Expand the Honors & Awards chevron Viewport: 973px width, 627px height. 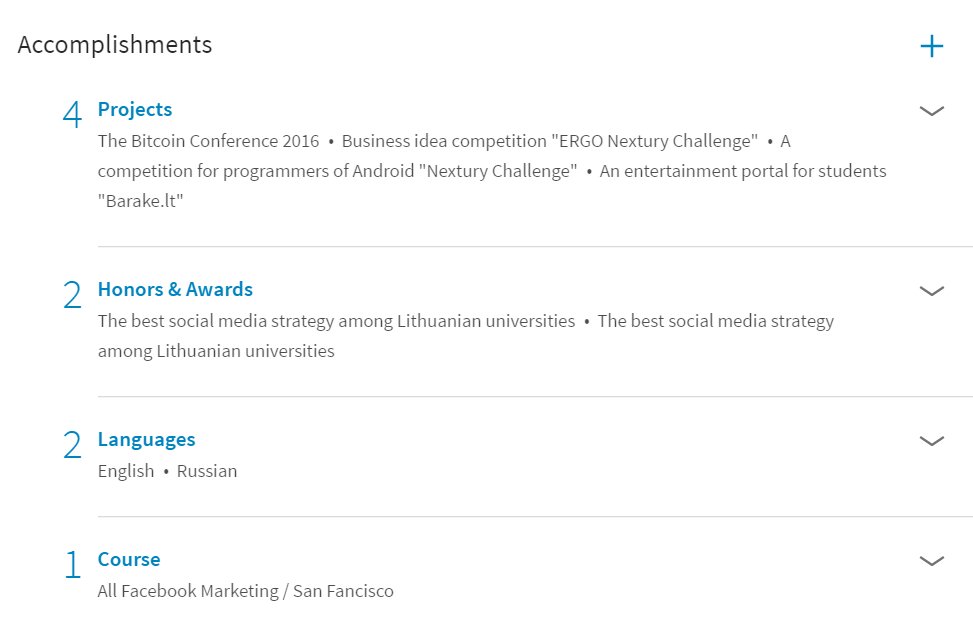(931, 291)
